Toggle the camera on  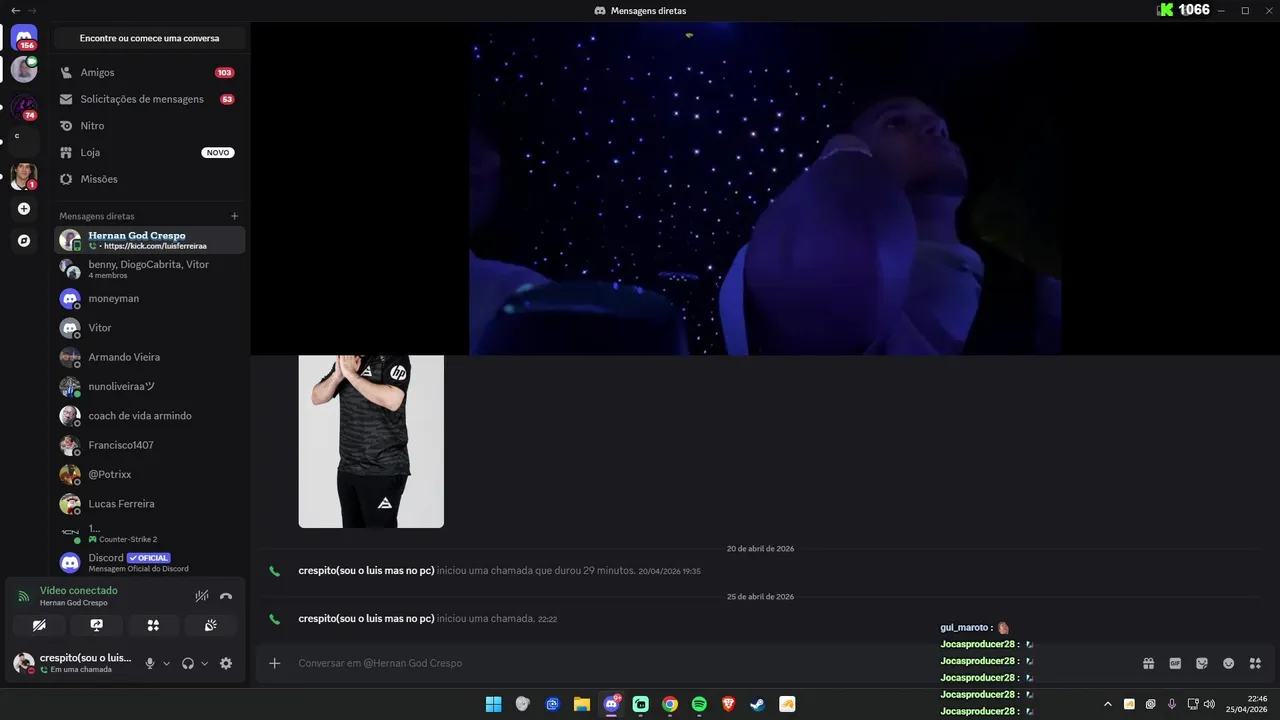[39, 625]
